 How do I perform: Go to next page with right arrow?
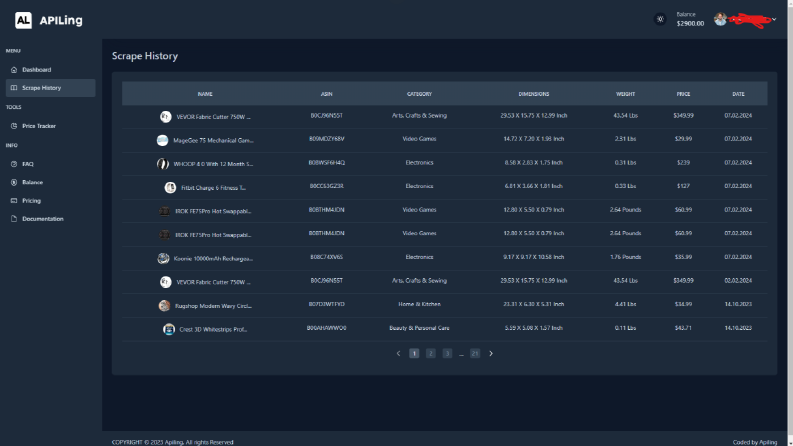point(491,353)
